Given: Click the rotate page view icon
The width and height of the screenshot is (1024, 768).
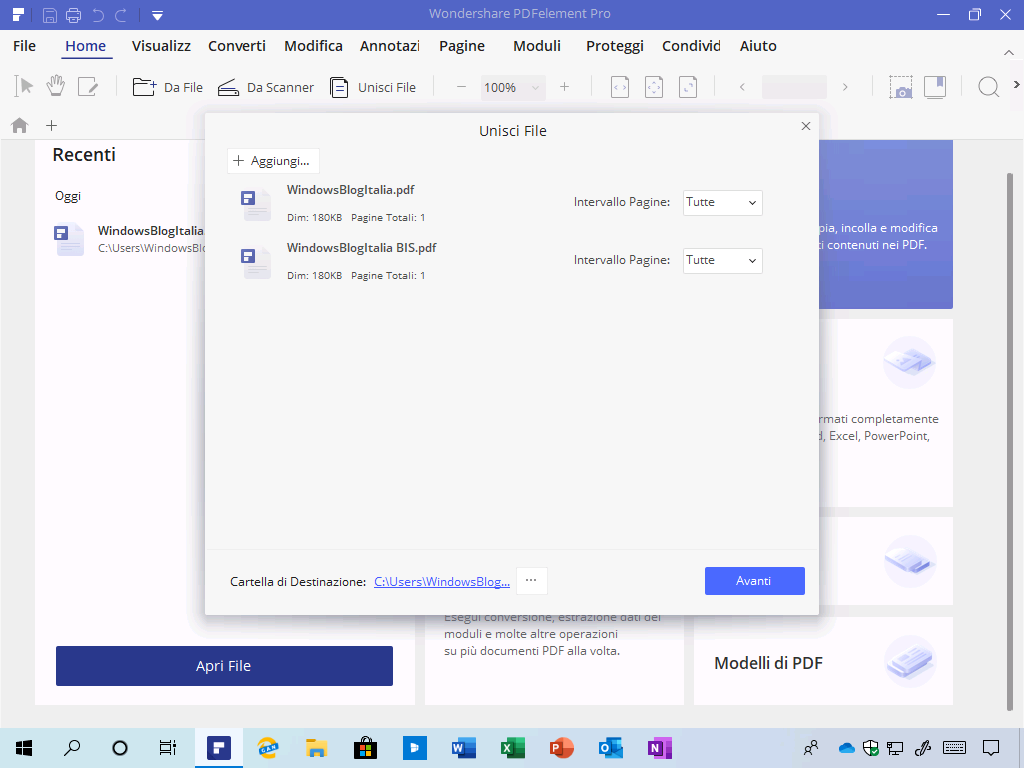Looking at the screenshot, I should pyautogui.click(x=688, y=87).
